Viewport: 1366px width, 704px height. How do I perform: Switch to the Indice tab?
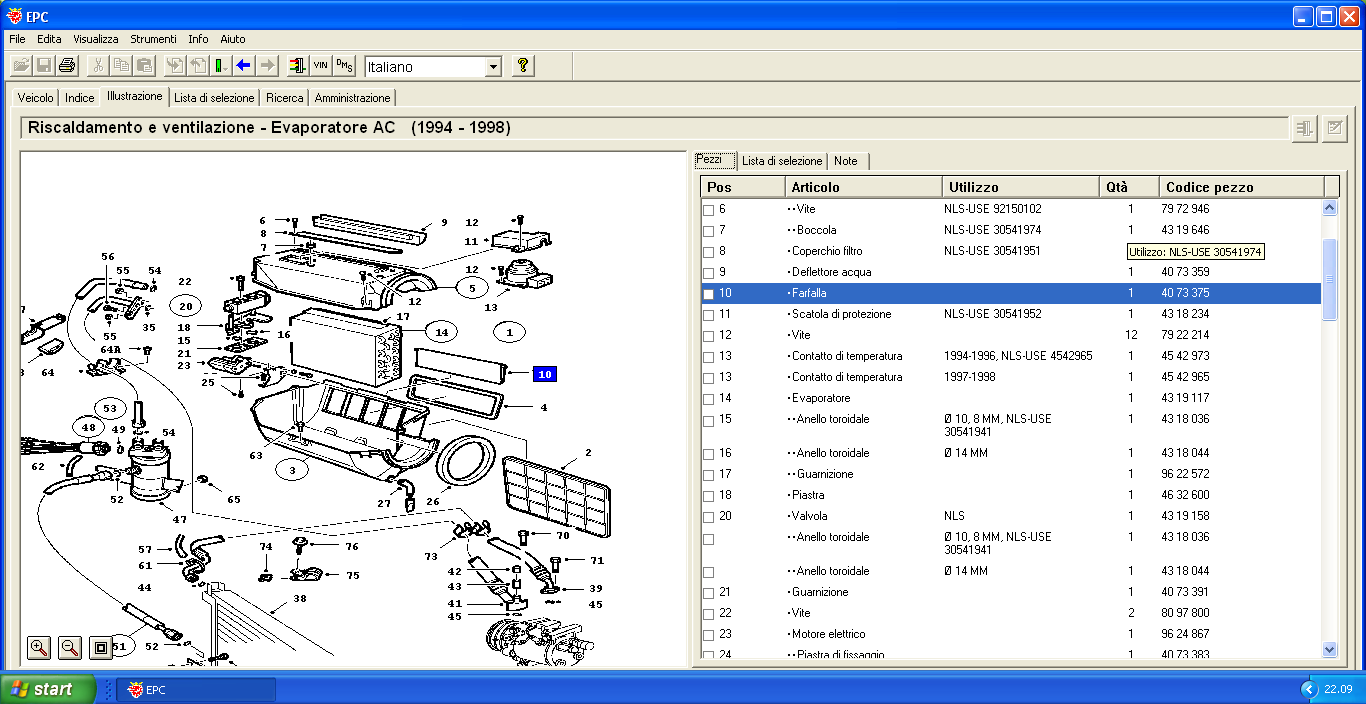(80, 98)
